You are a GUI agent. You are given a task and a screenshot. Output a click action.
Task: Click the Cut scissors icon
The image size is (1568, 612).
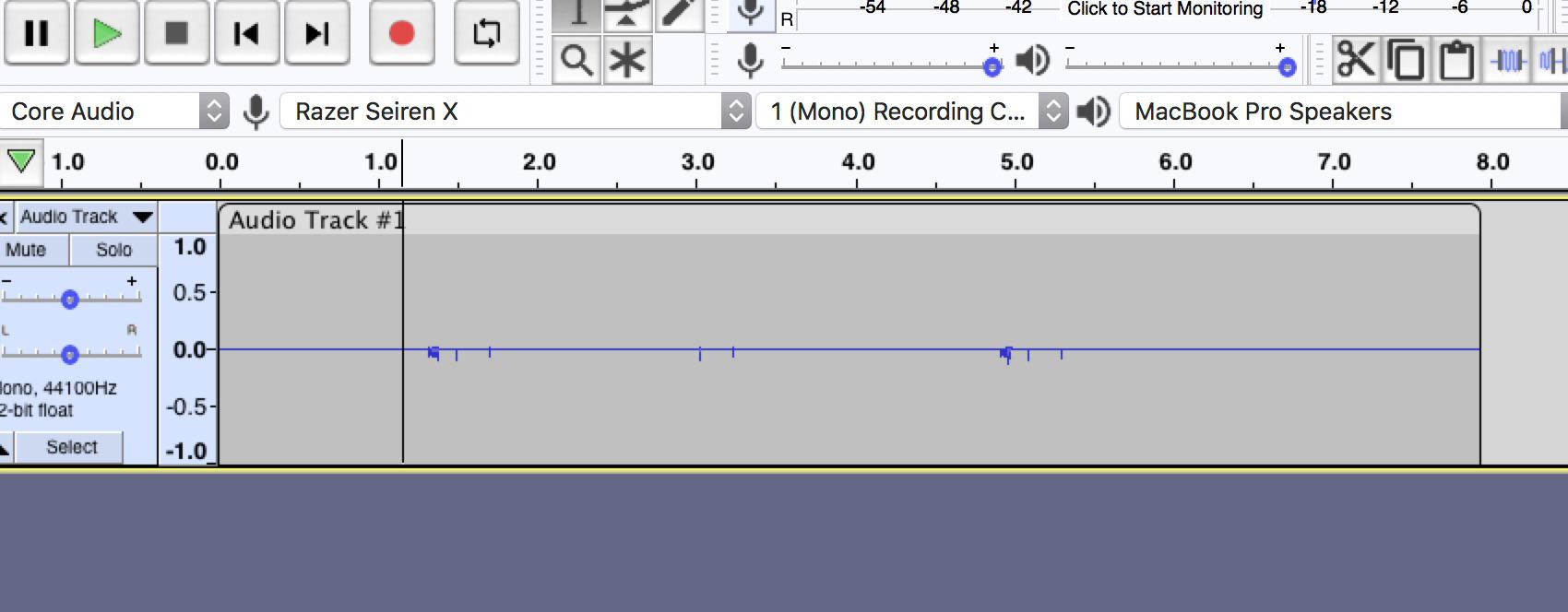pyautogui.click(x=1356, y=61)
